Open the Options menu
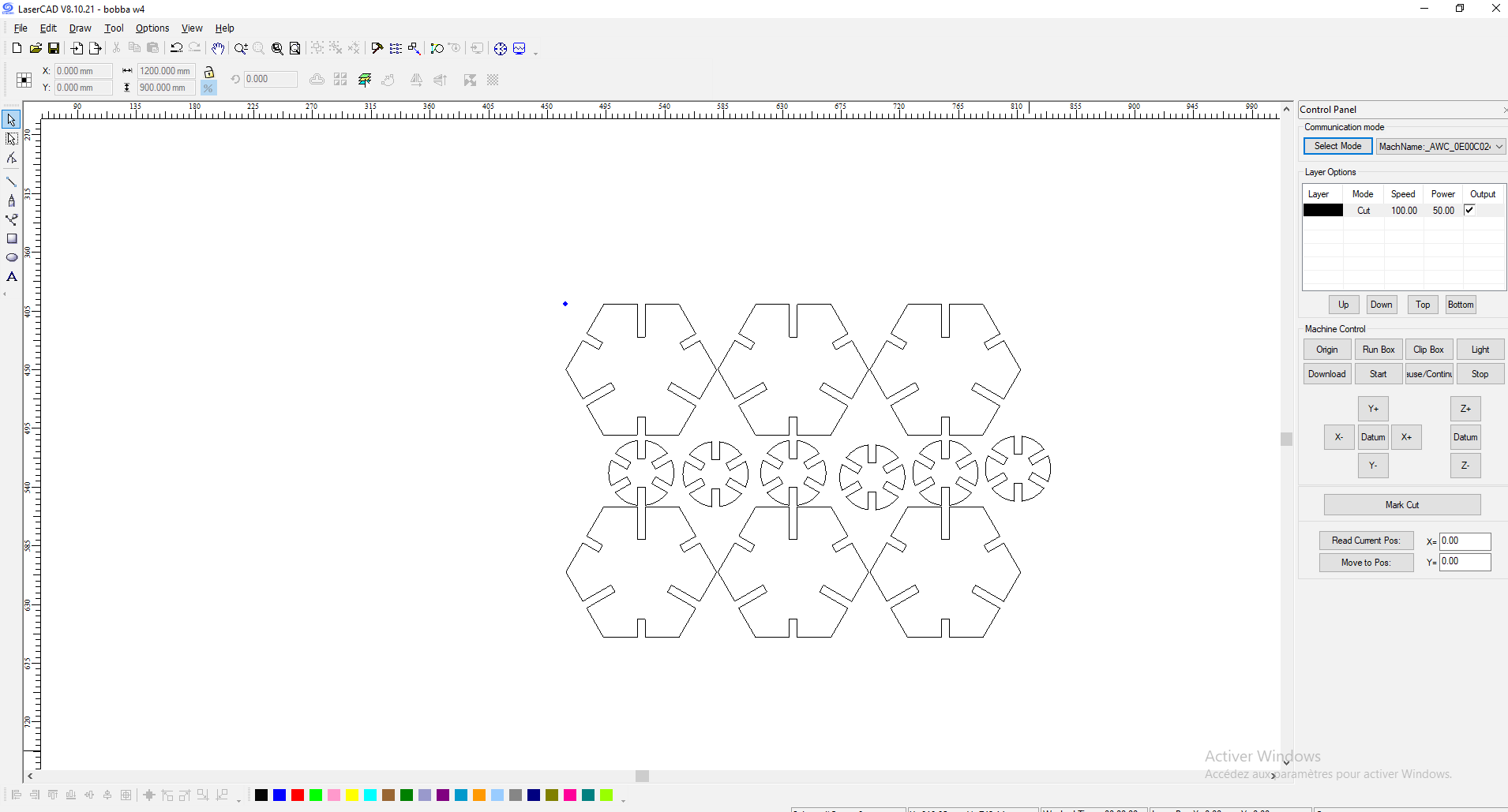The height and width of the screenshot is (812, 1508). [152, 28]
